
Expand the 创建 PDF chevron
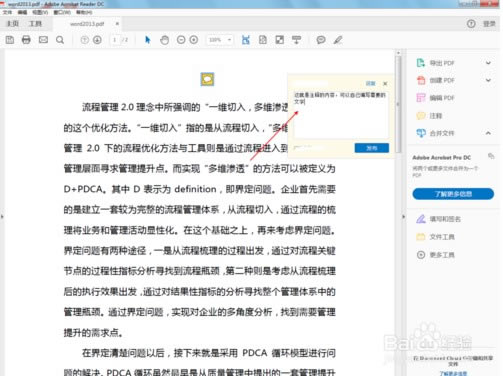point(488,80)
